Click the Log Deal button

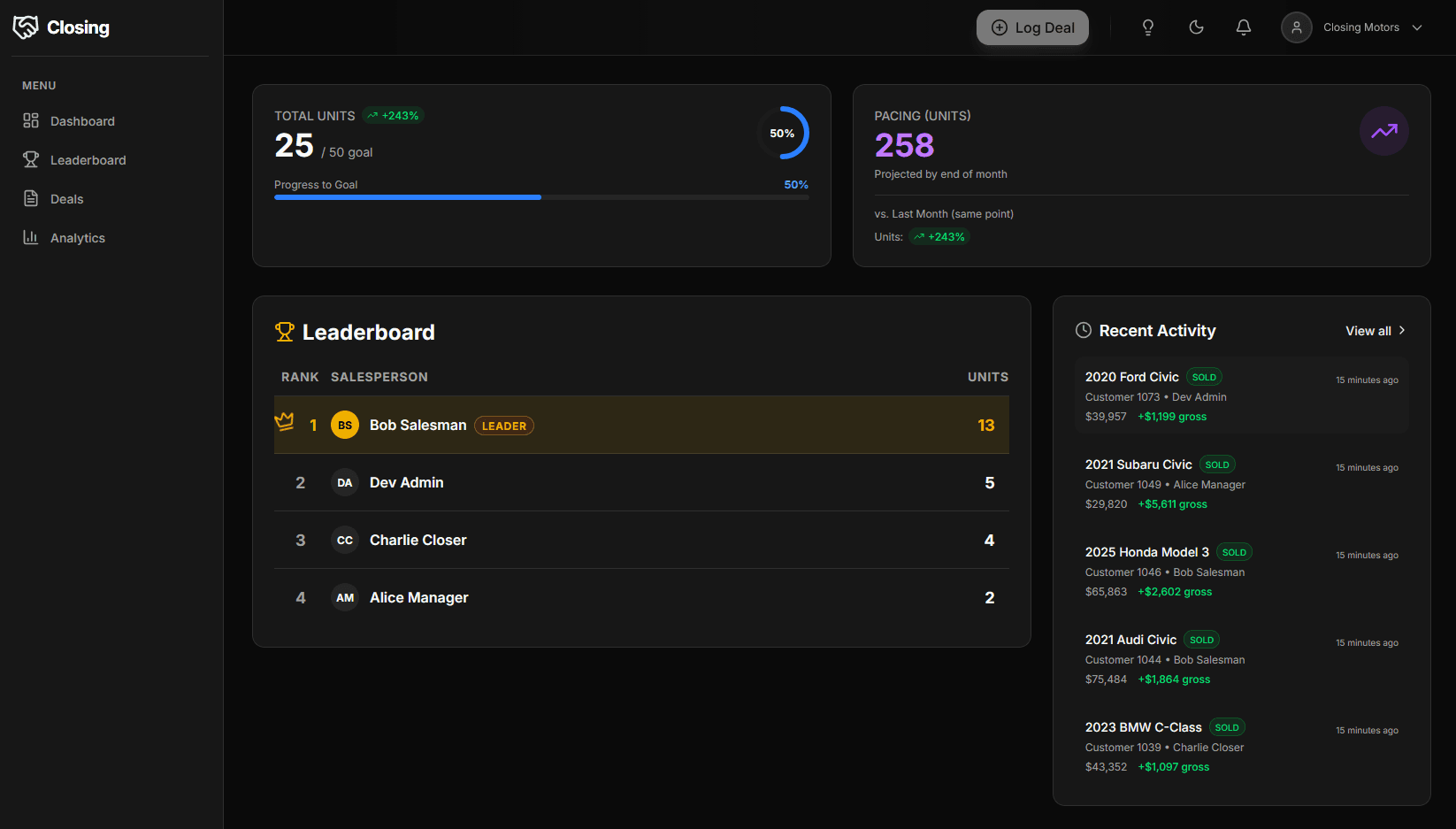[x=1032, y=27]
